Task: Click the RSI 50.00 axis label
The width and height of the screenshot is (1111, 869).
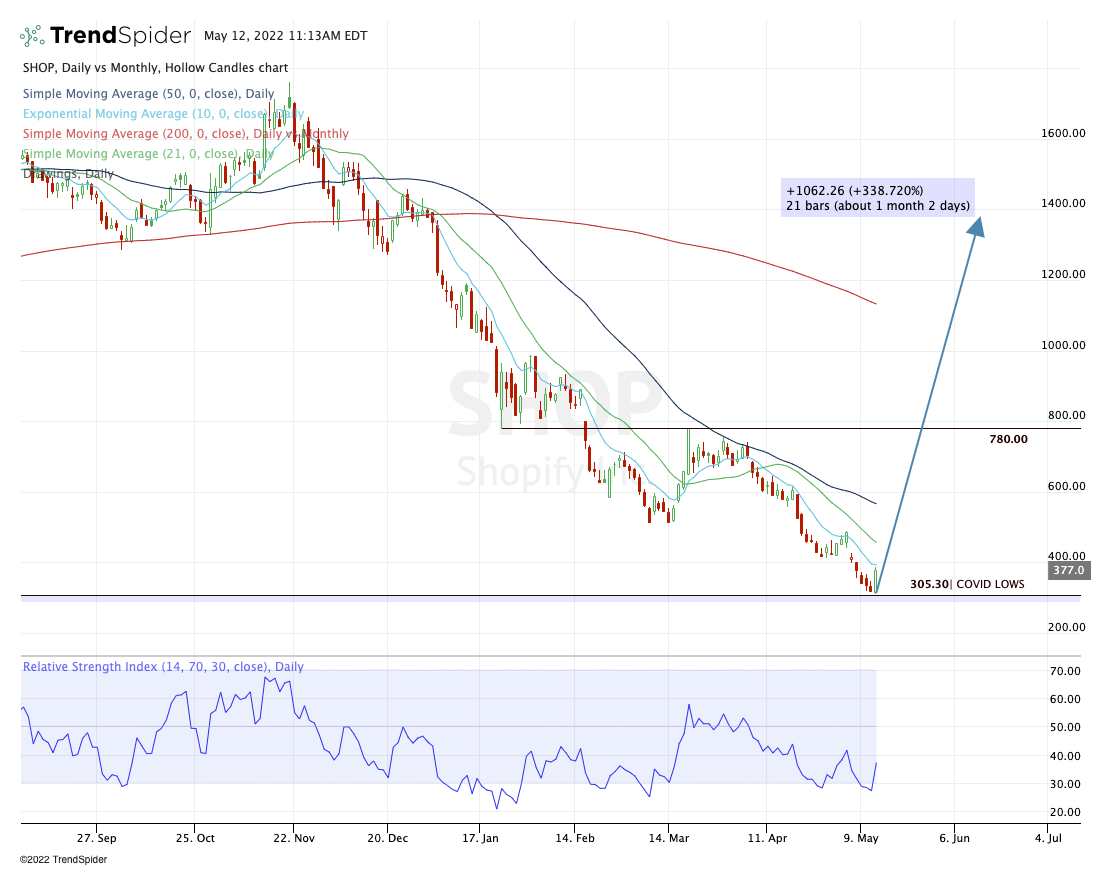Action: point(1065,727)
